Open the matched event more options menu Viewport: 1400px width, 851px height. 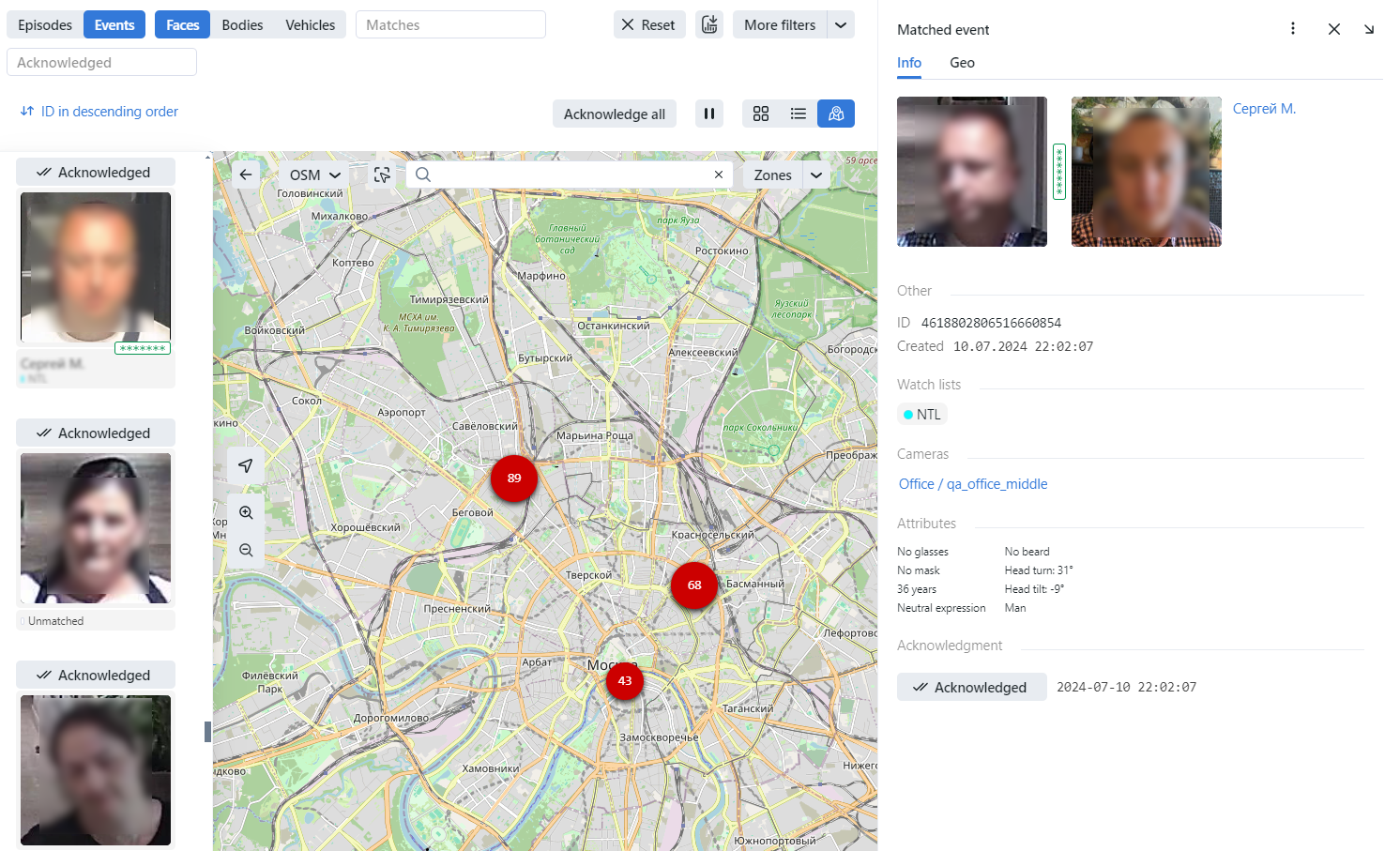(1293, 28)
